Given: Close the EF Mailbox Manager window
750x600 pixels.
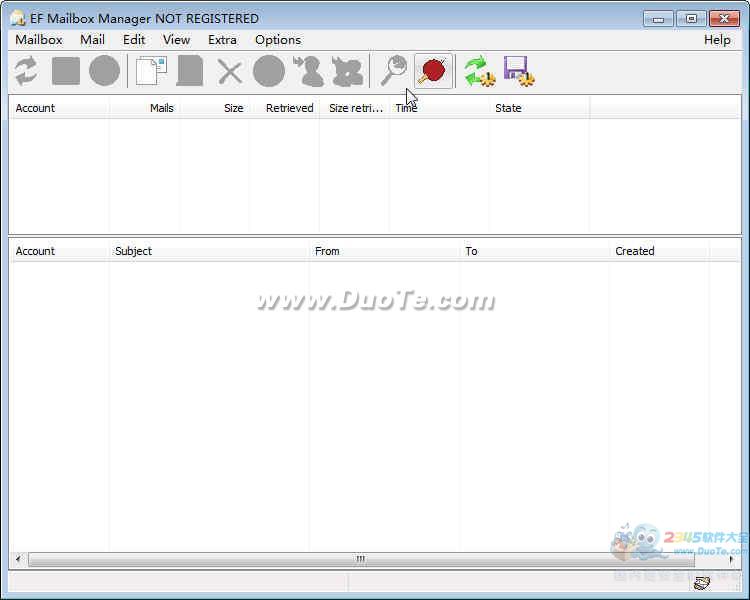Looking at the screenshot, I should (724, 19).
